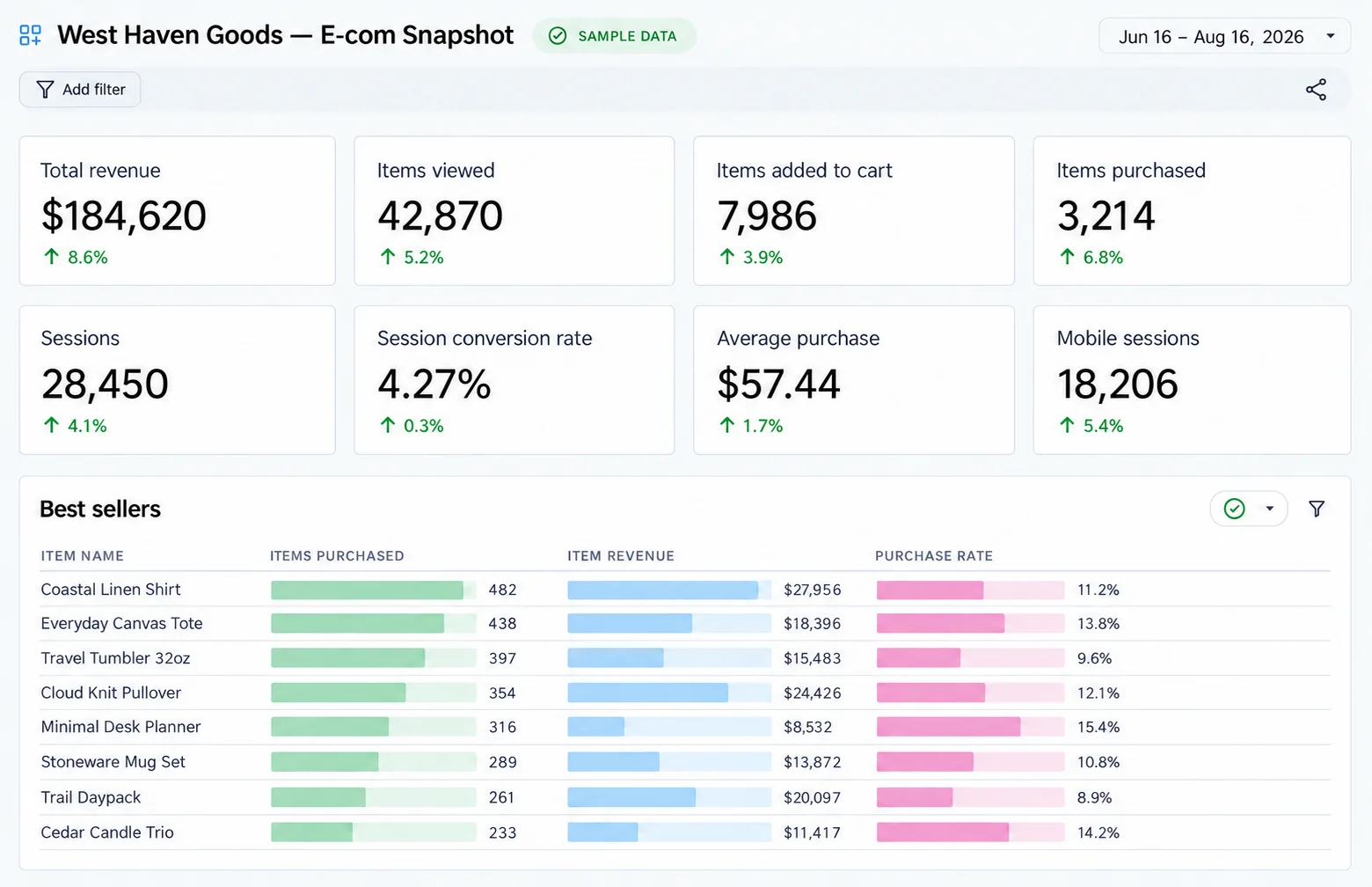This screenshot has width=1372, height=887.
Task: Click the Best sellers filter funnel icon
Action: pyautogui.click(x=1317, y=509)
